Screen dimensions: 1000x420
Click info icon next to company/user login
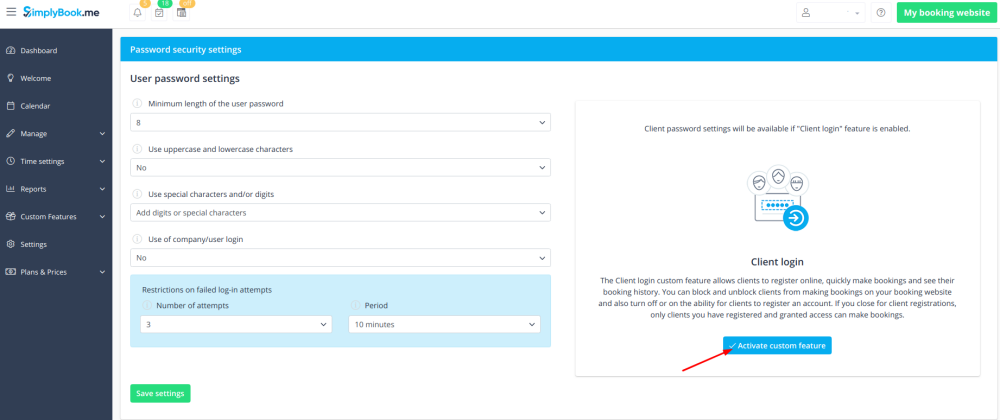point(137,239)
